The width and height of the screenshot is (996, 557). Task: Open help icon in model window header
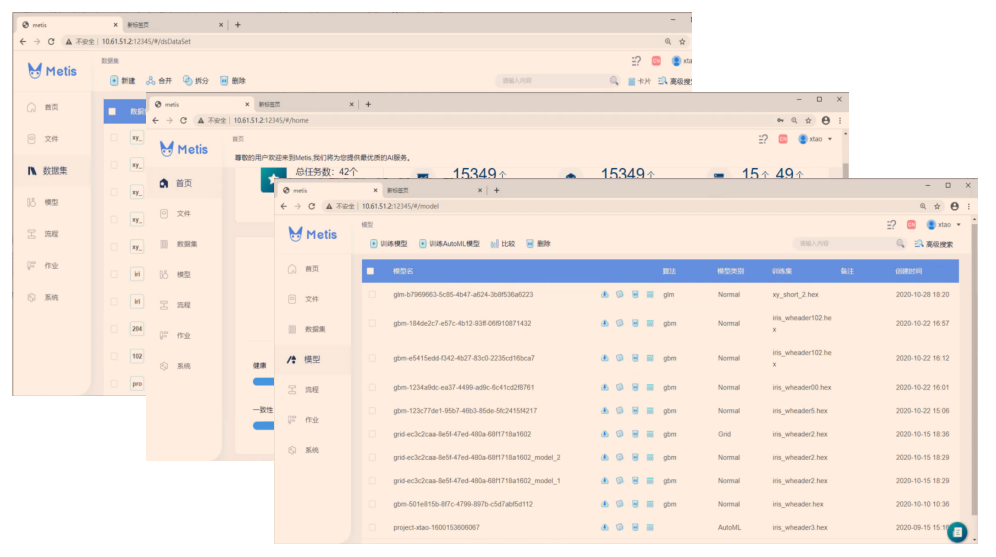pyautogui.click(x=892, y=225)
